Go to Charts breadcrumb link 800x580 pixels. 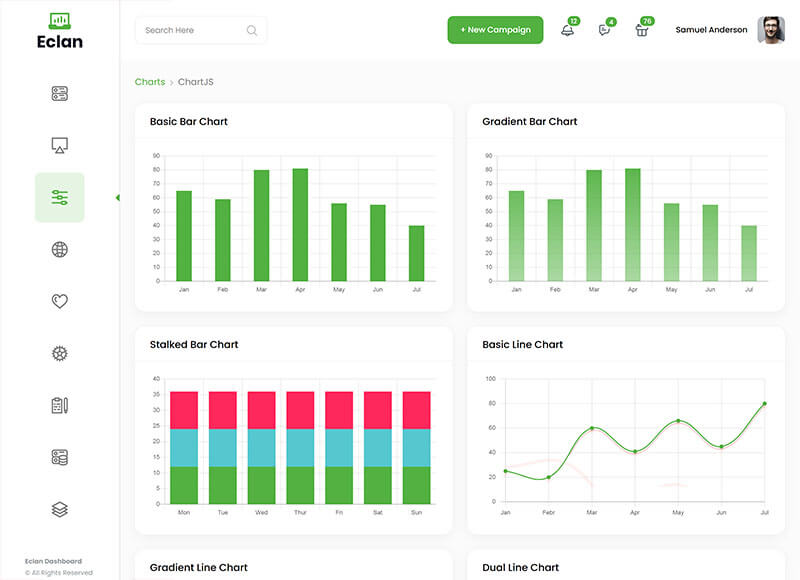click(150, 82)
